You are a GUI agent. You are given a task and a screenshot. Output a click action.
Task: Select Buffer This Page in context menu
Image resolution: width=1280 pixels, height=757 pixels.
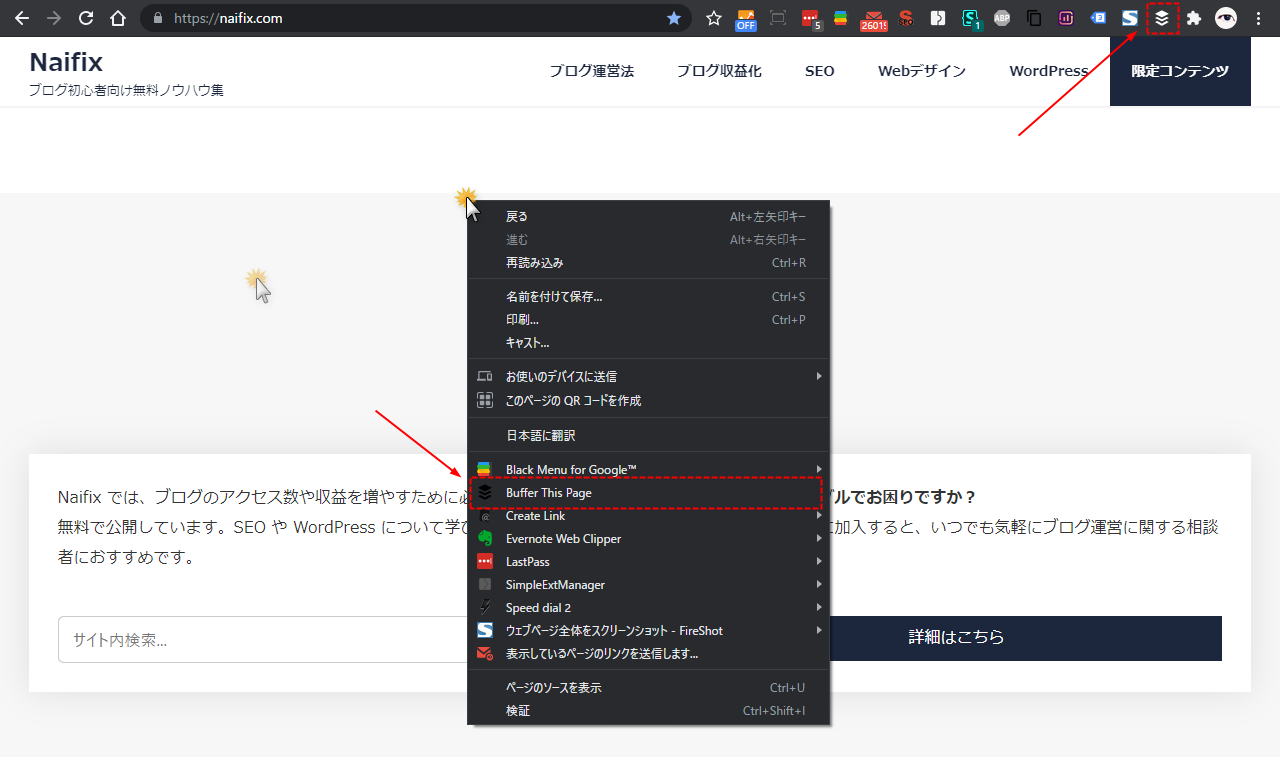pyautogui.click(x=649, y=493)
